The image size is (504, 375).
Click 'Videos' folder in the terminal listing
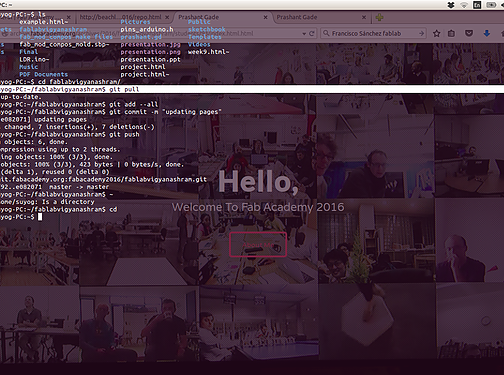199,44
